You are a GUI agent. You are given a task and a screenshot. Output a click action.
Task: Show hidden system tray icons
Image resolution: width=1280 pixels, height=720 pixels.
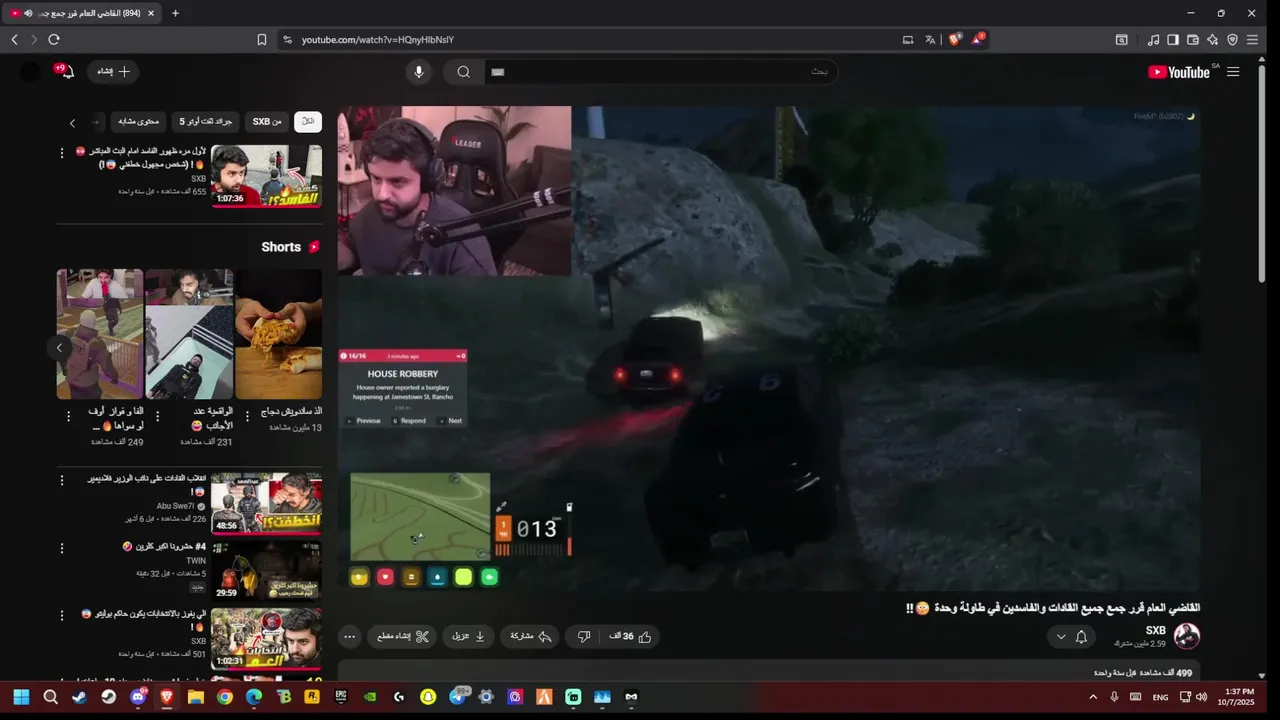pyautogui.click(x=1092, y=697)
